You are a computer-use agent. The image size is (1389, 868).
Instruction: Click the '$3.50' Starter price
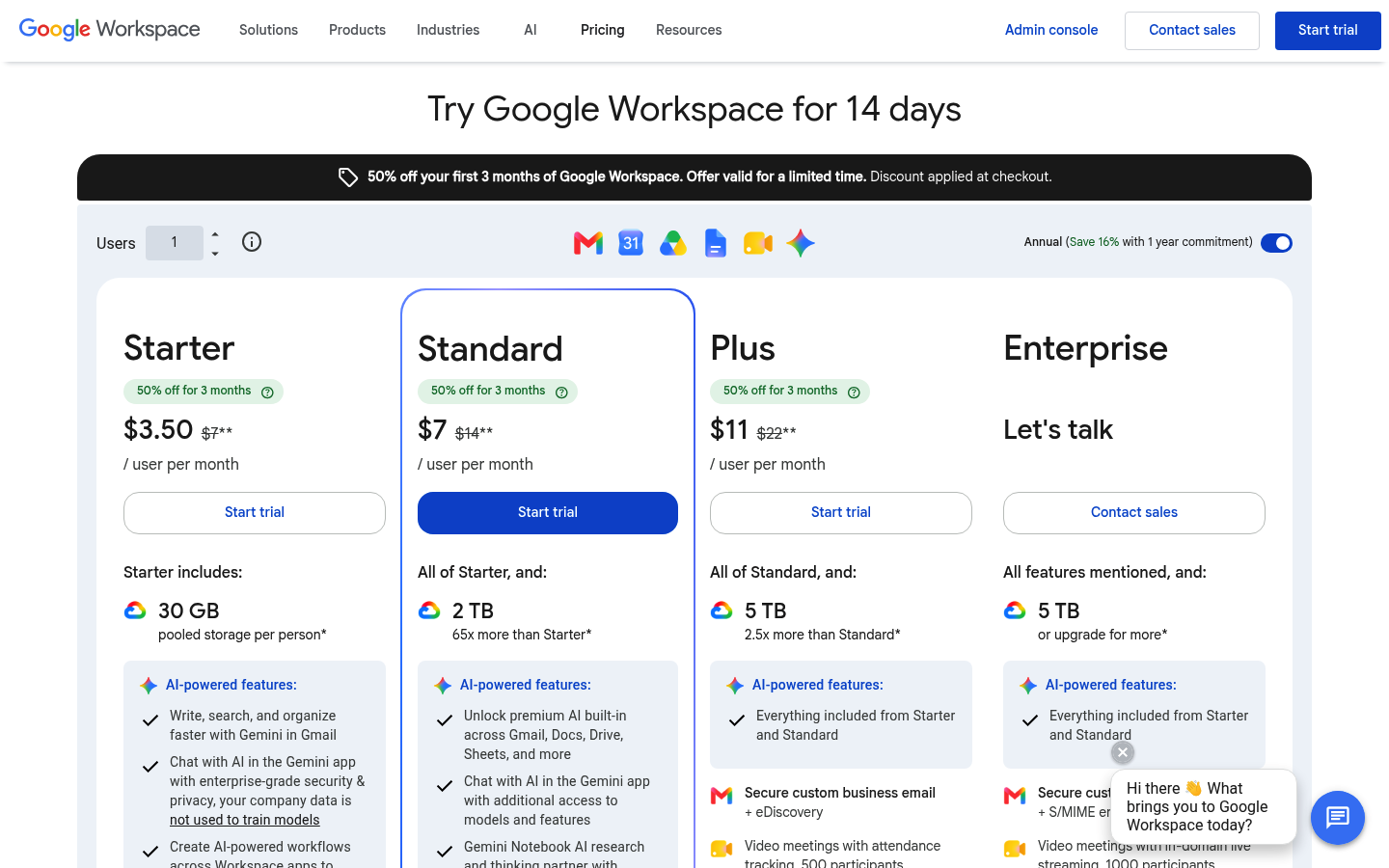click(158, 429)
